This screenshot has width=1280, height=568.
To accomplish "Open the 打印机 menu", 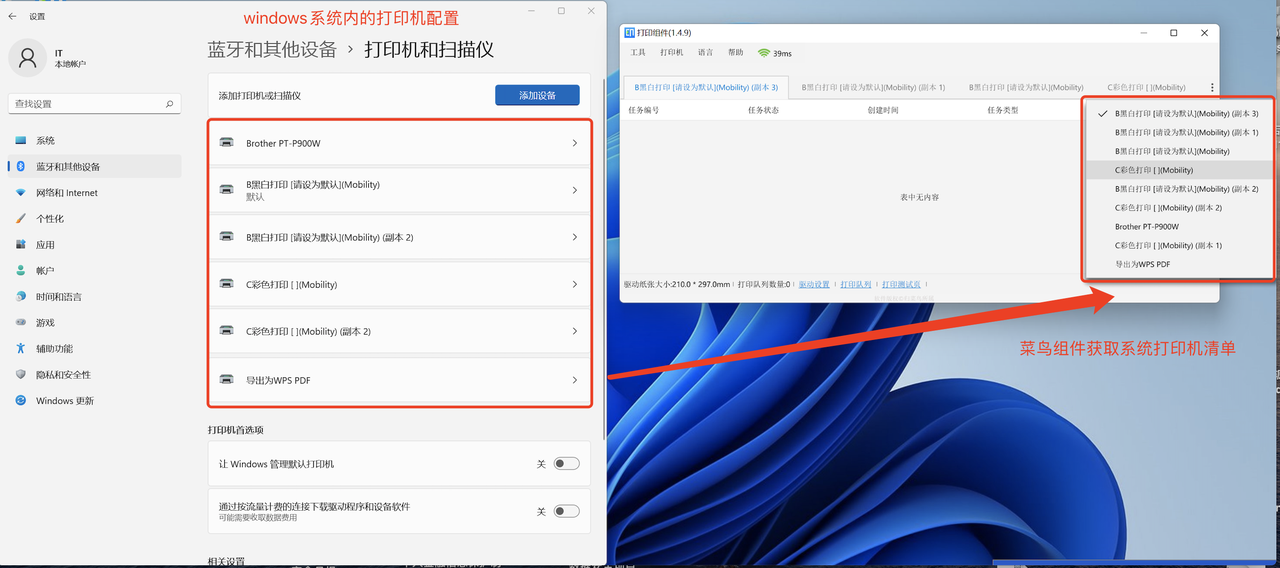I will pos(672,53).
